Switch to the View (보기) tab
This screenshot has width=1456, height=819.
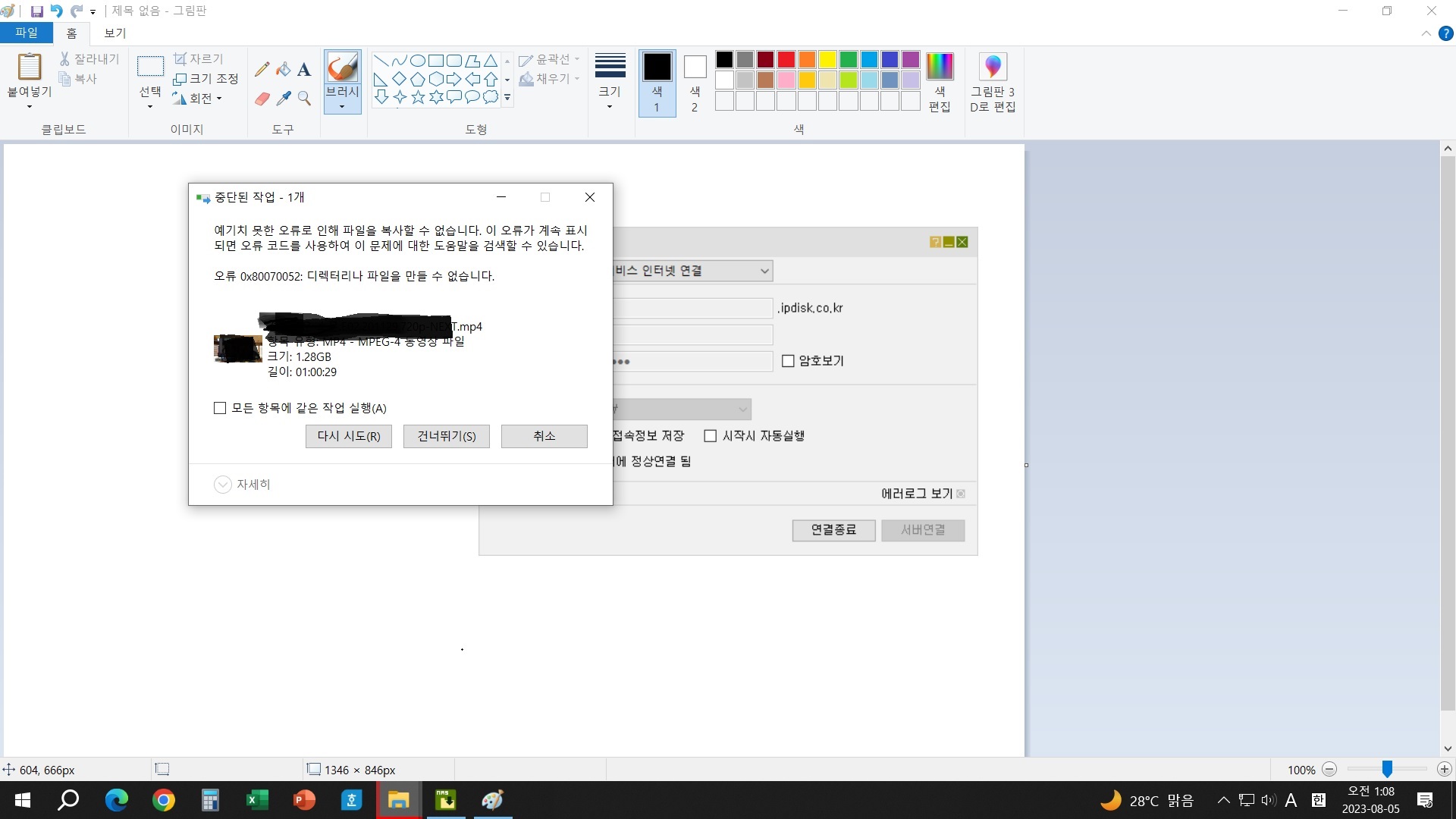point(115,33)
